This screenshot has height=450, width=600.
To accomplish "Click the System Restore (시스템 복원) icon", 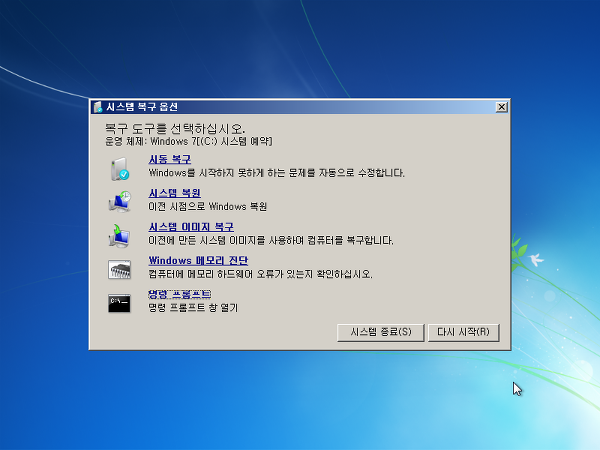I will coord(120,202).
